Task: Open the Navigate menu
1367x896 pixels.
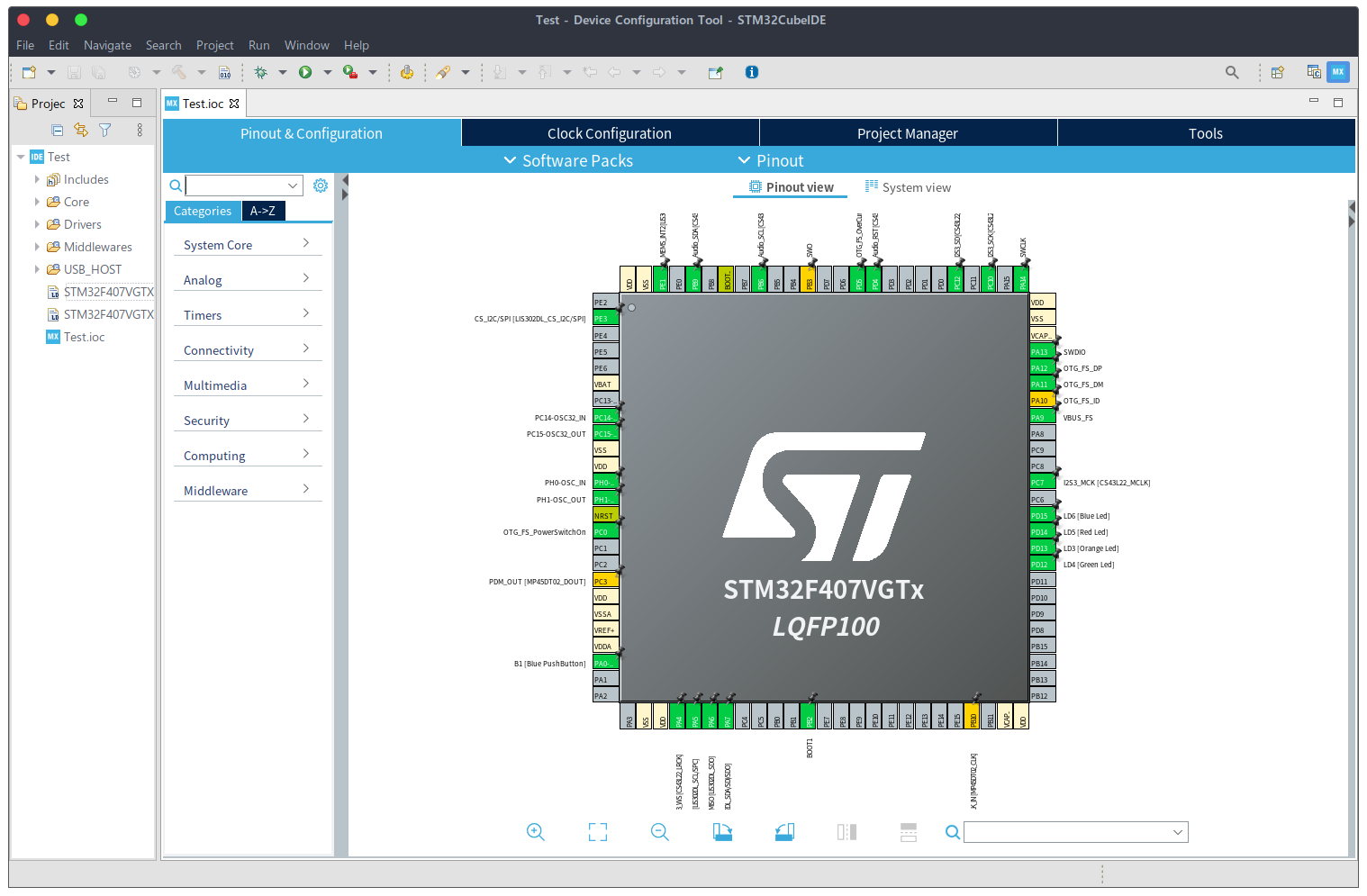Action: coord(107,45)
